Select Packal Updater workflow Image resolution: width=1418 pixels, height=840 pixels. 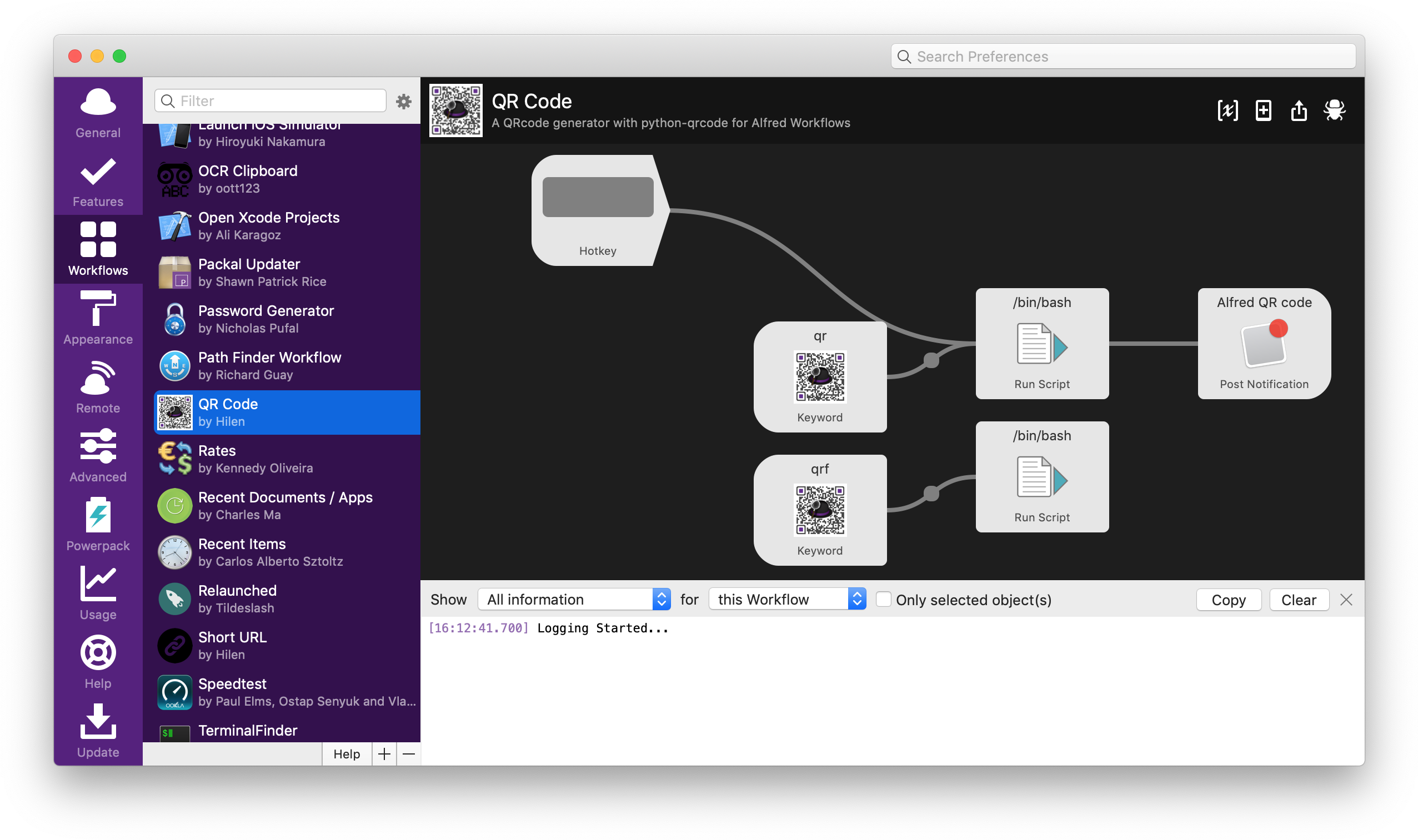point(287,273)
